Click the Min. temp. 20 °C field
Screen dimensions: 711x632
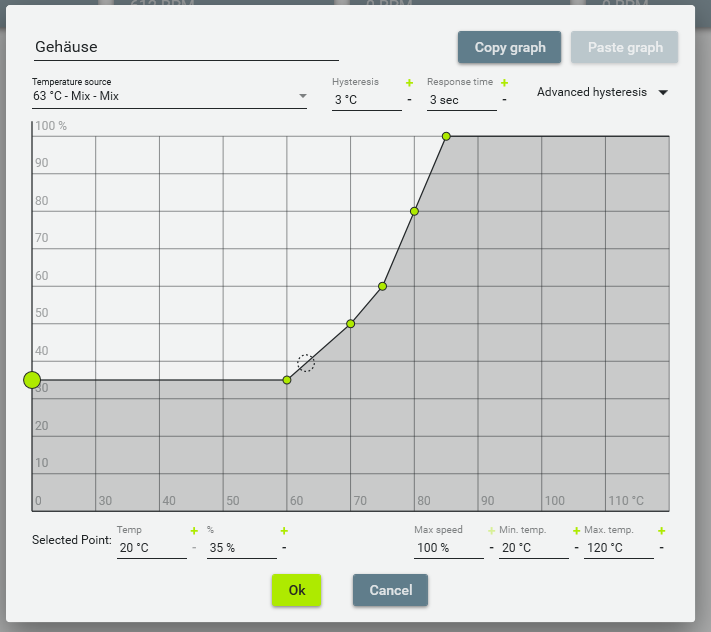[534, 548]
